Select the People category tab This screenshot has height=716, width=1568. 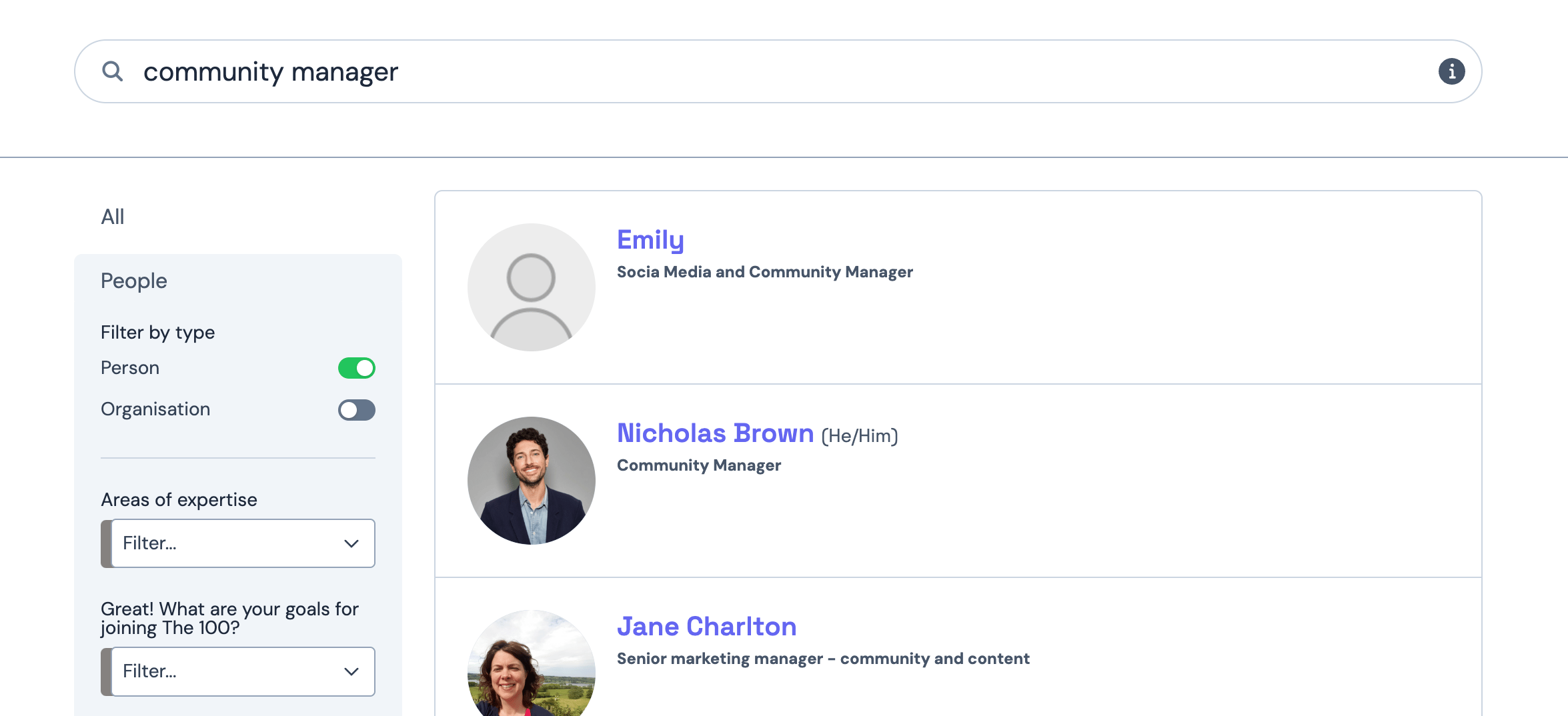[134, 281]
